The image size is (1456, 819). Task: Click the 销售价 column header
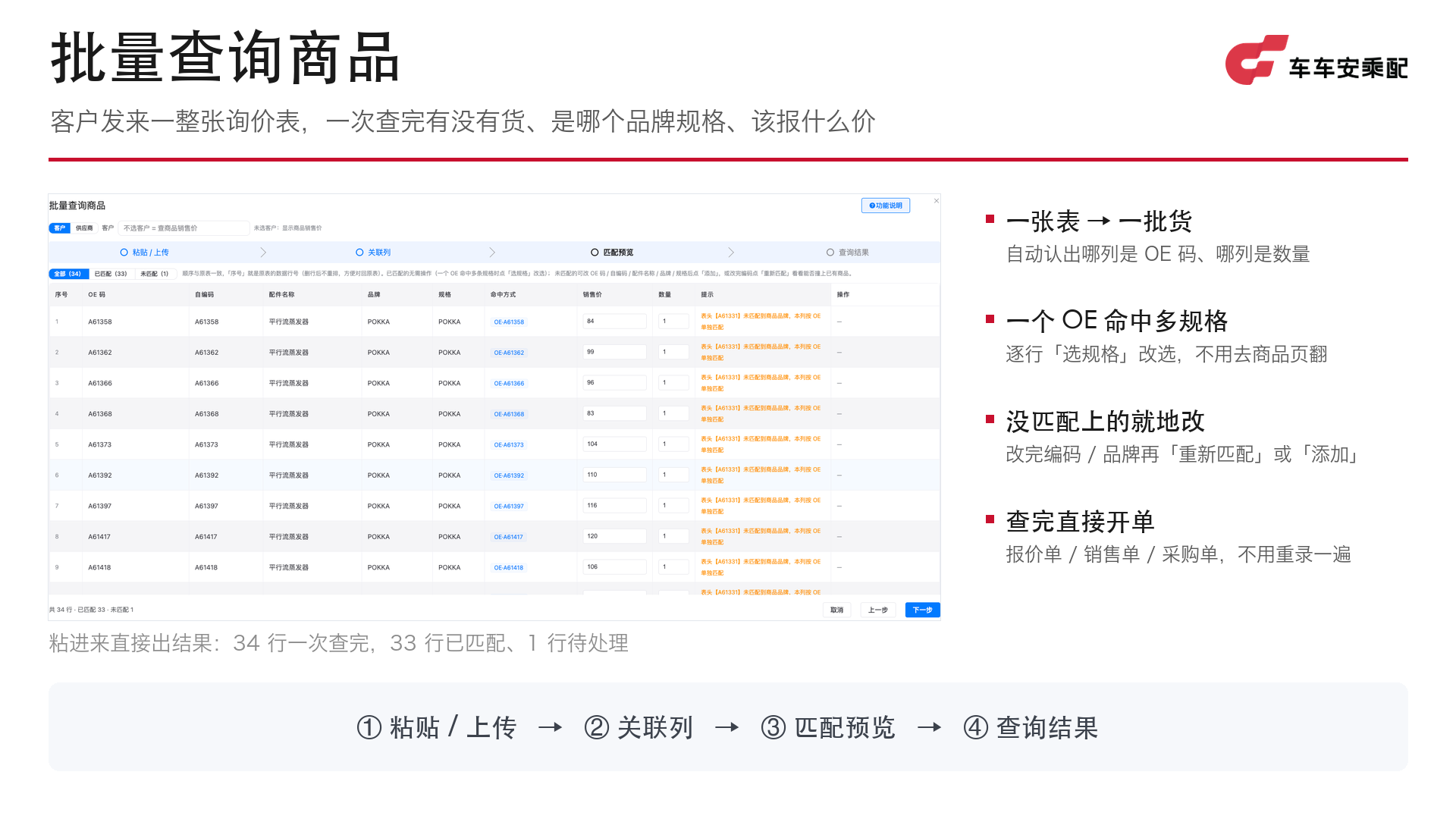tap(592, 295)
